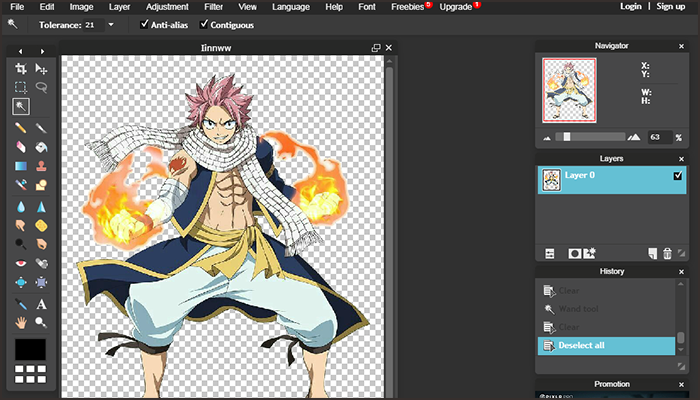This screenshot has height=400, width=700.
Task: Activate the Wand tool in toolbox
Action: coord(21,106)
